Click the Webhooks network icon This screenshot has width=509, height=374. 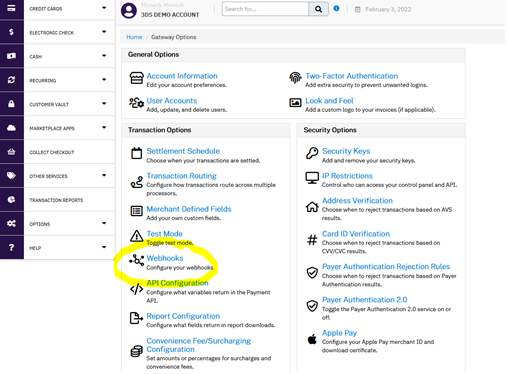point(137,260)
